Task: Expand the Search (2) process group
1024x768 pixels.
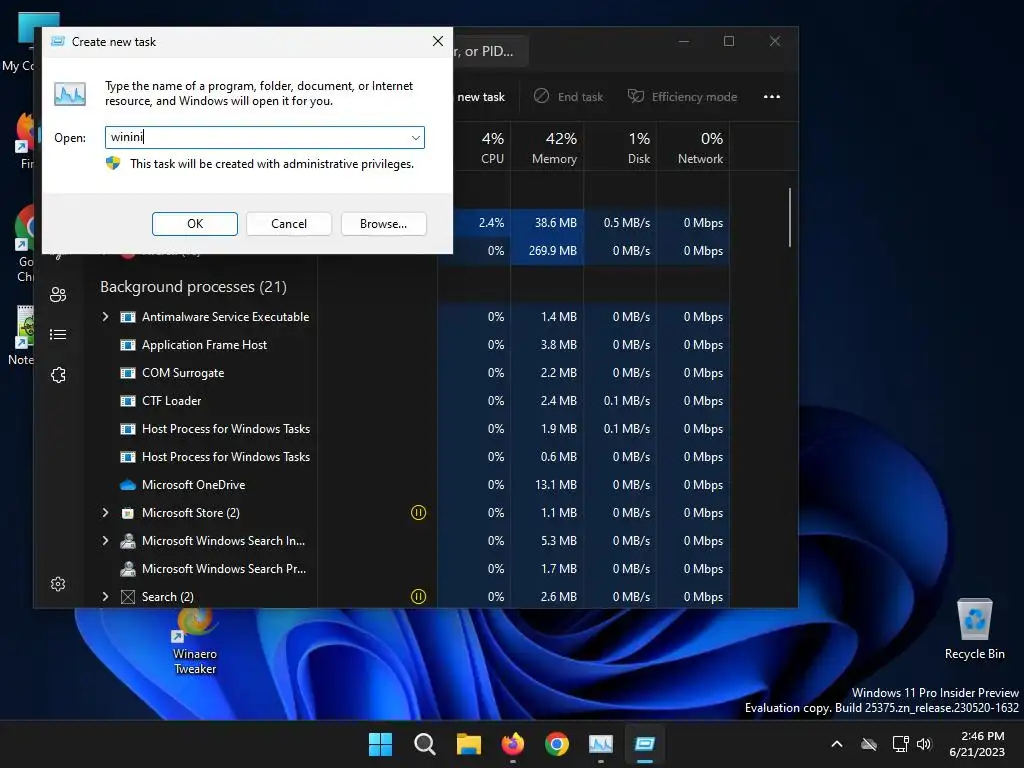Action: (105, 596)
